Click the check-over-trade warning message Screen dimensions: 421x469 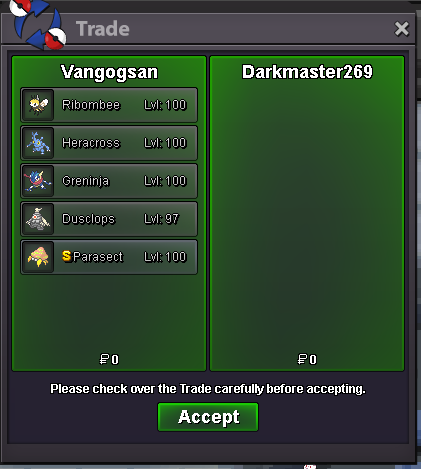(x=208, y=389)
